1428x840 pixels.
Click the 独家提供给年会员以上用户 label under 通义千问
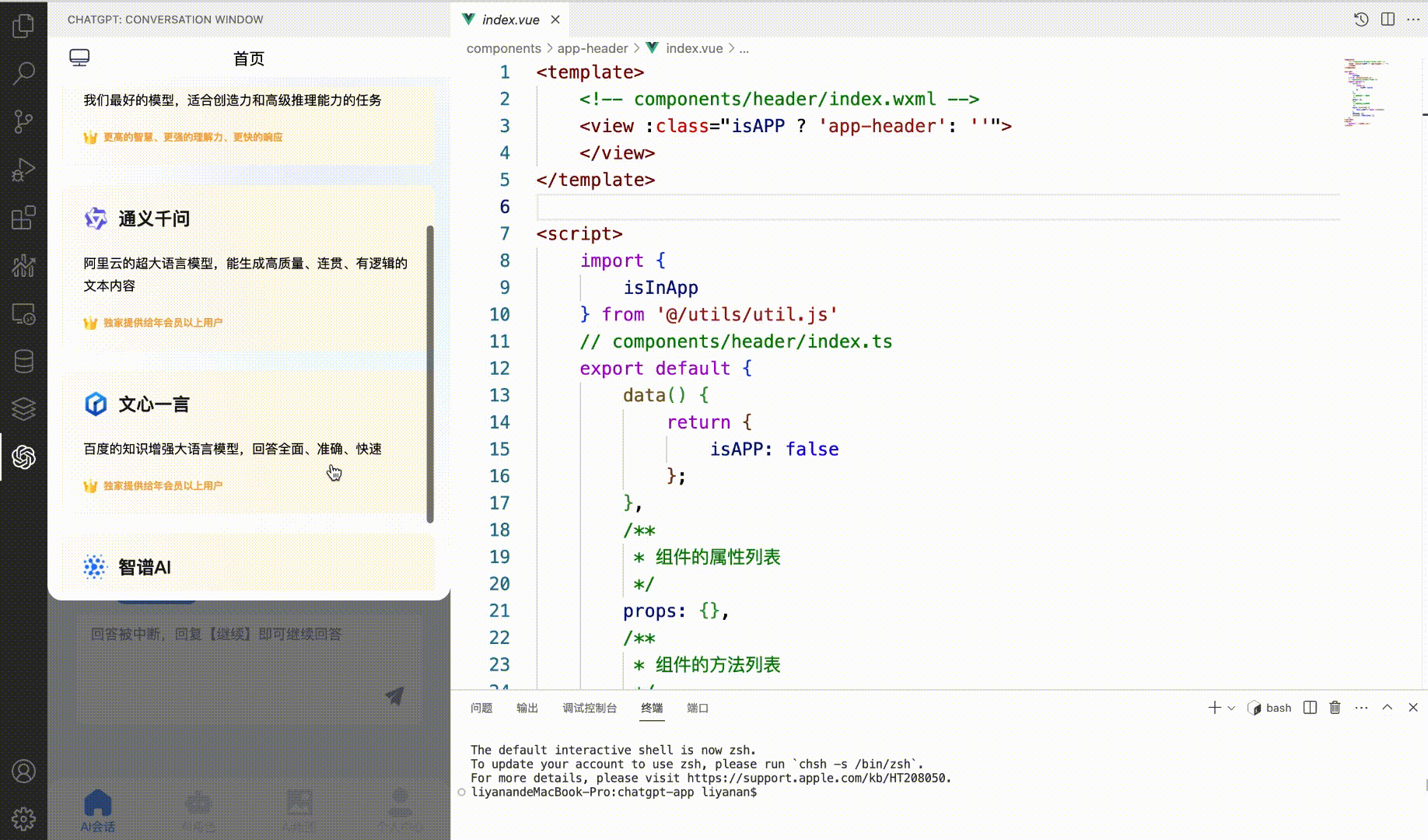[x=163, y=323]
